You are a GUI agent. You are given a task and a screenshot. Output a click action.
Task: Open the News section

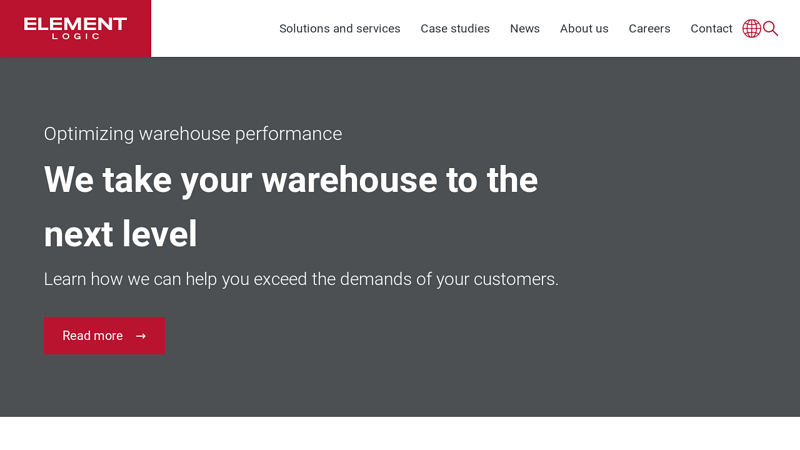coord(524,29)
